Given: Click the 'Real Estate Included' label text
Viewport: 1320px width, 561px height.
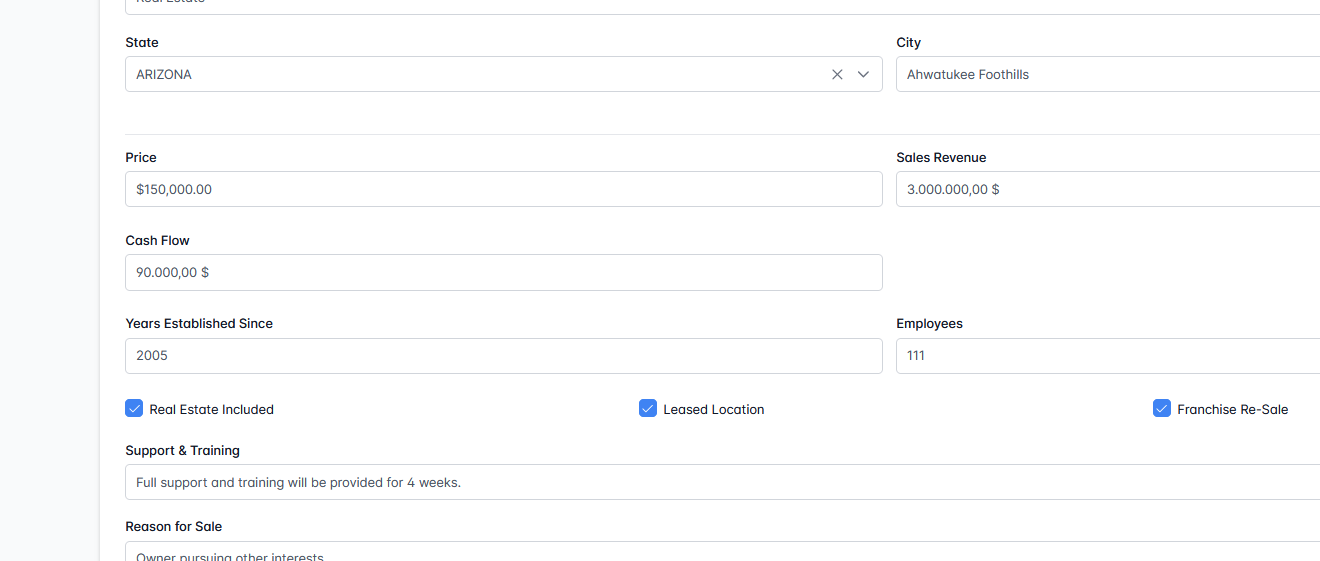Looking at the screenshot, I should pyautogui.click(x=211, y=409).
